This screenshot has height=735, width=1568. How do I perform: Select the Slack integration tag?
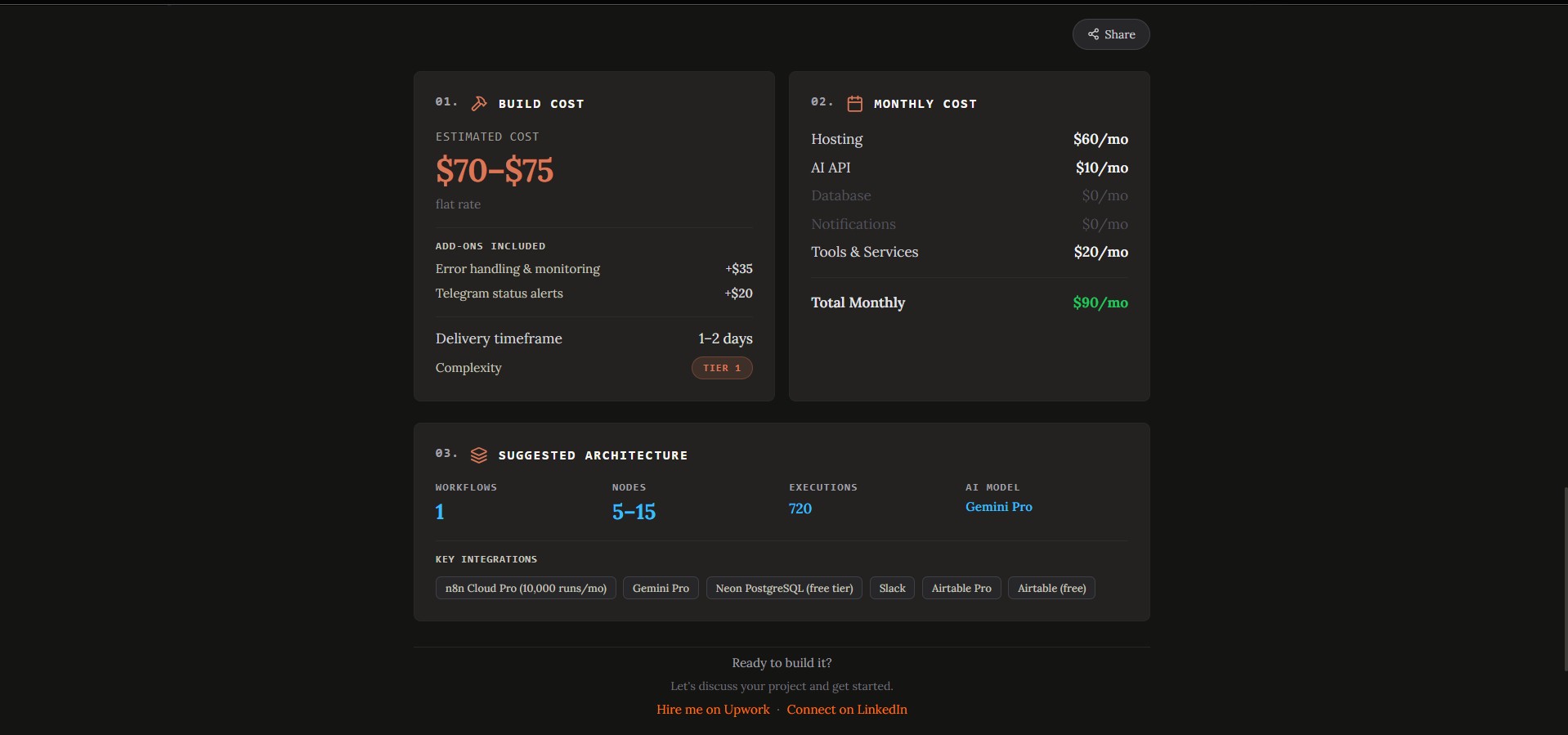(892, 588)
